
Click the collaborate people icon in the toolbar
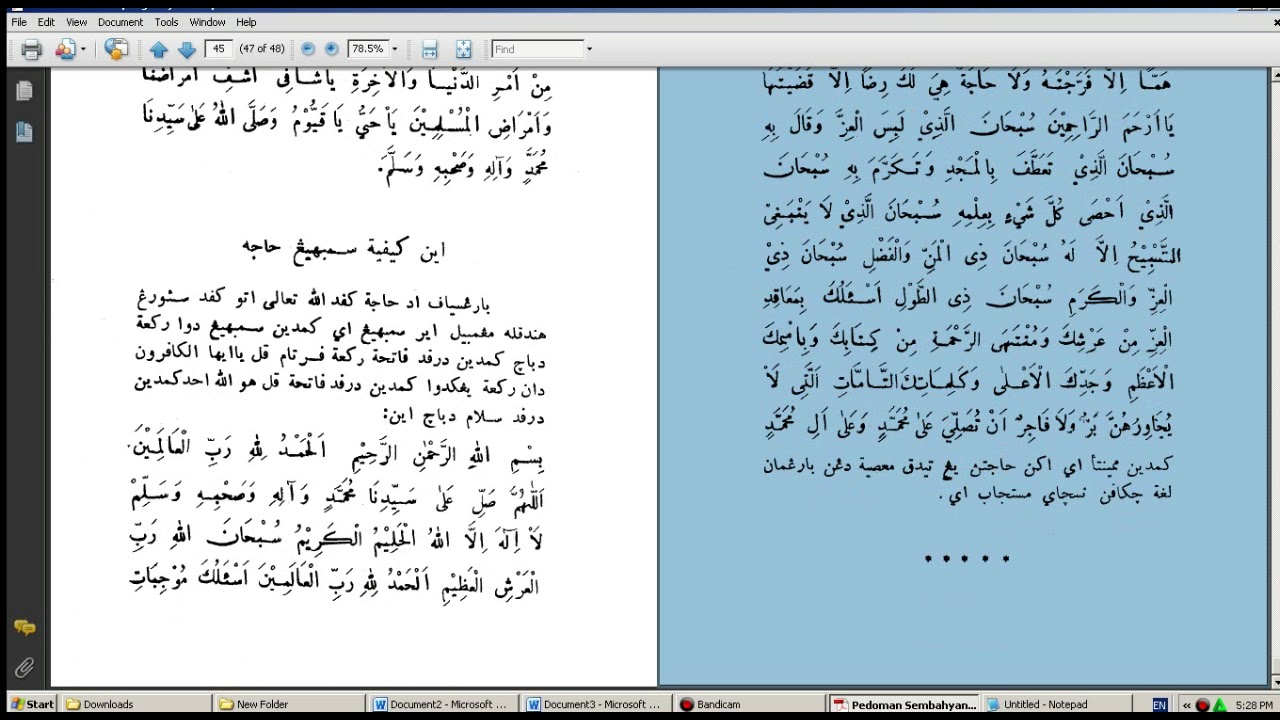click(65, 49)
